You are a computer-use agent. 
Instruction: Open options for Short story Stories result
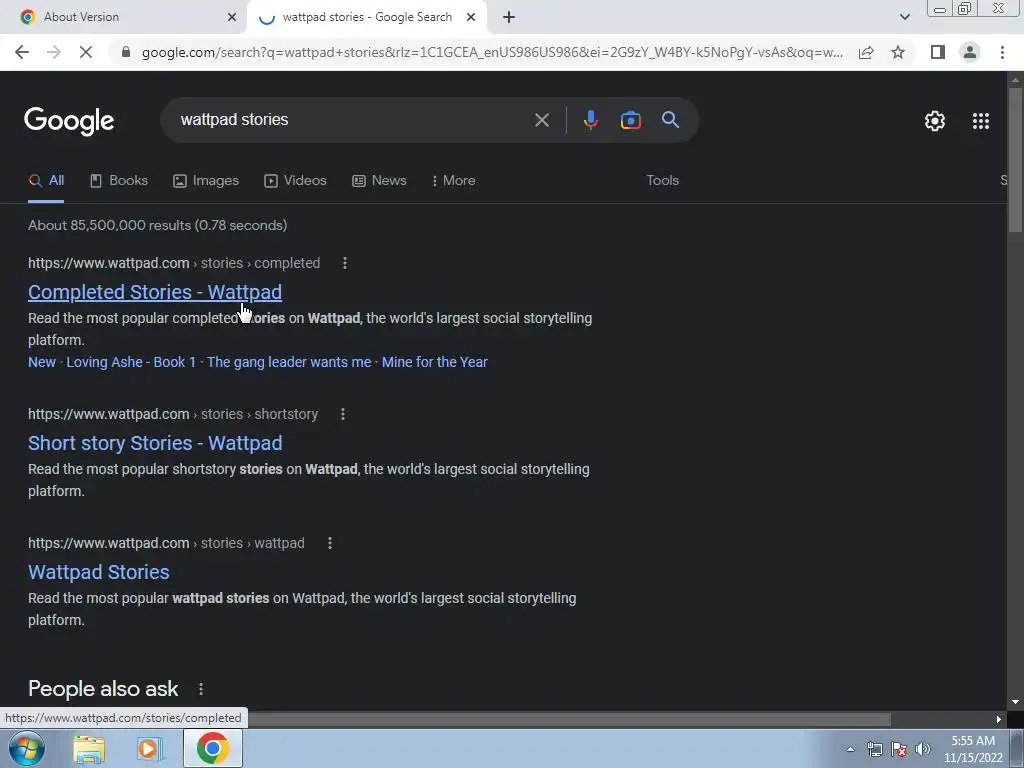[x=343, y=414]
